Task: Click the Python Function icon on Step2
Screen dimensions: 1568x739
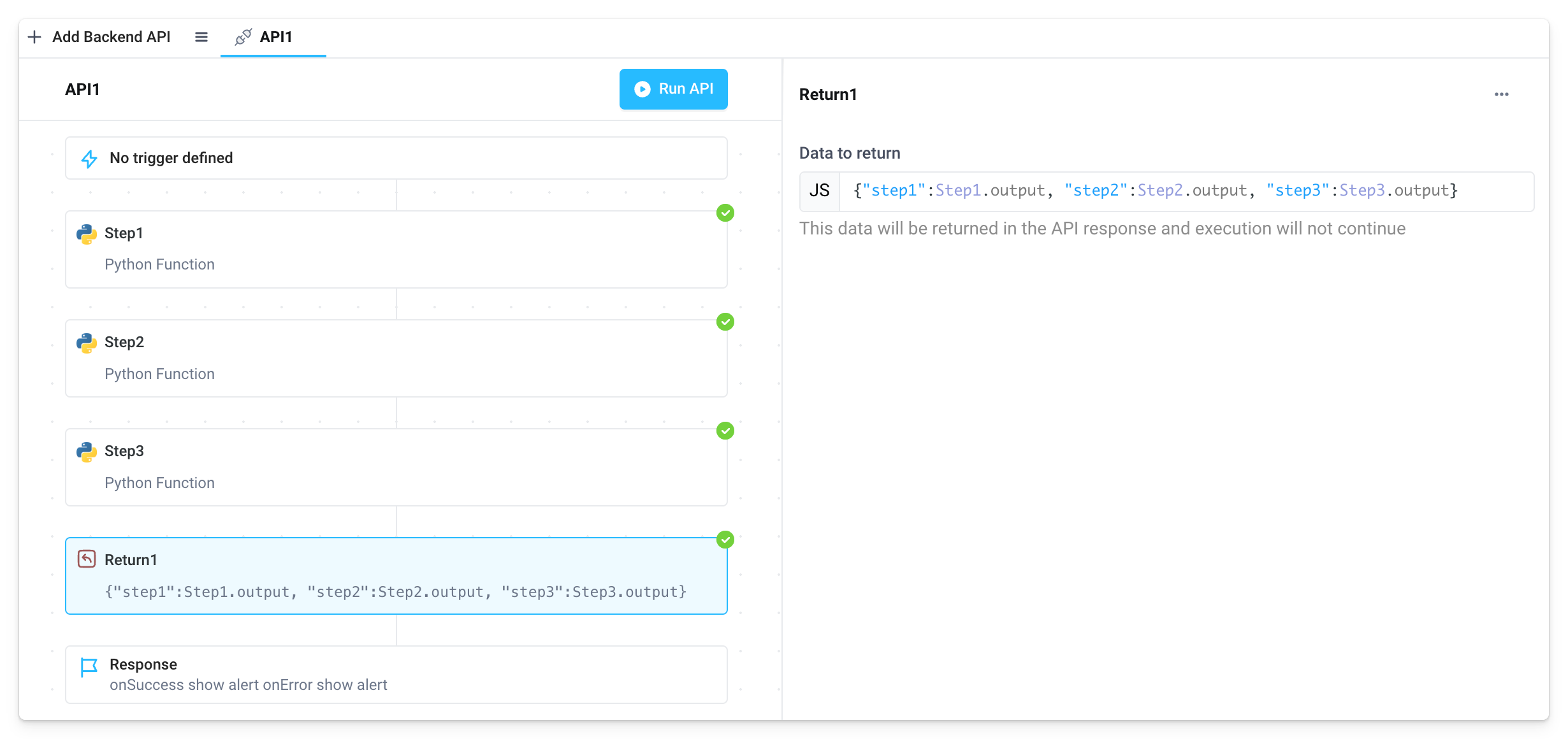Action: click(87, 343)
